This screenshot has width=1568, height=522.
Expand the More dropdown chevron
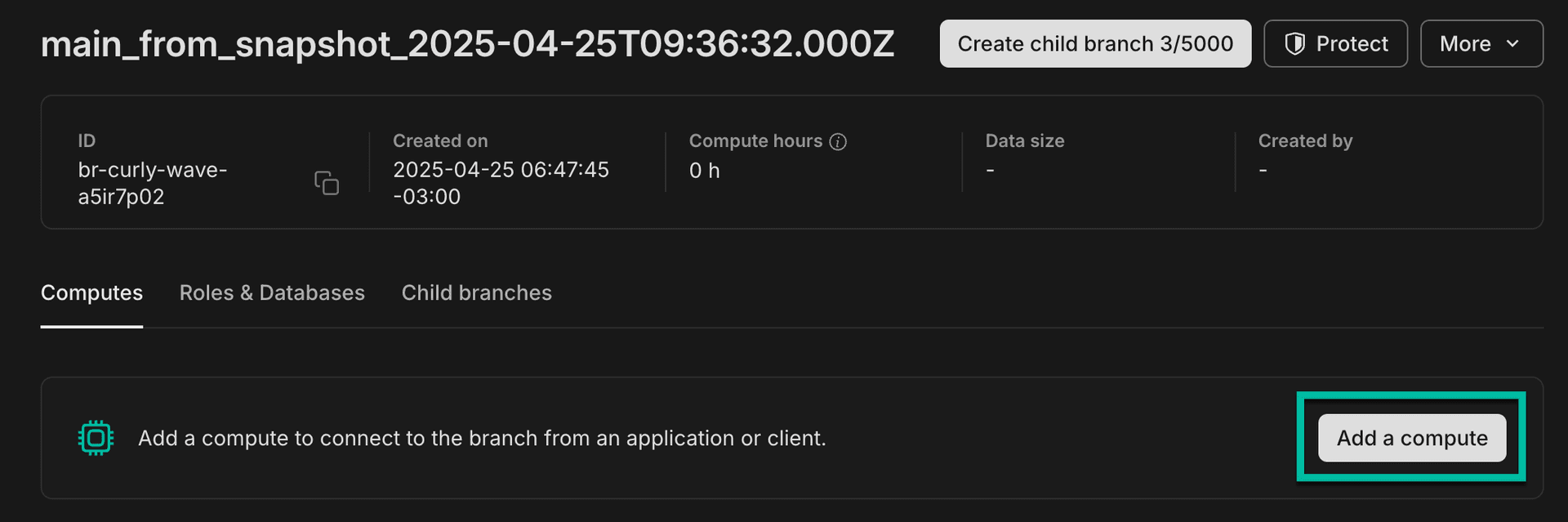coord(1512,44)
